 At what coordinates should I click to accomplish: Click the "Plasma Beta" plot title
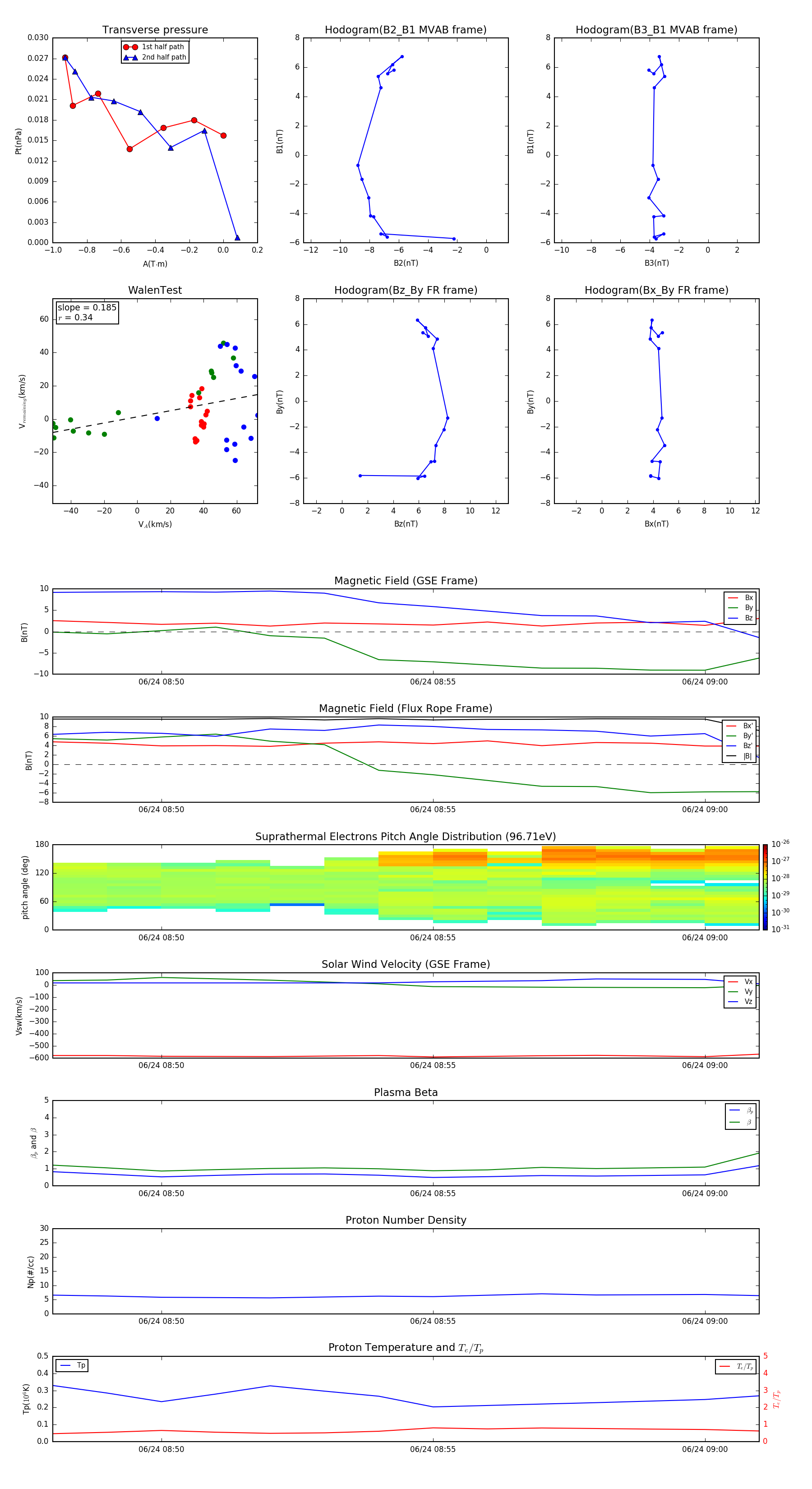coord(406,1092)
